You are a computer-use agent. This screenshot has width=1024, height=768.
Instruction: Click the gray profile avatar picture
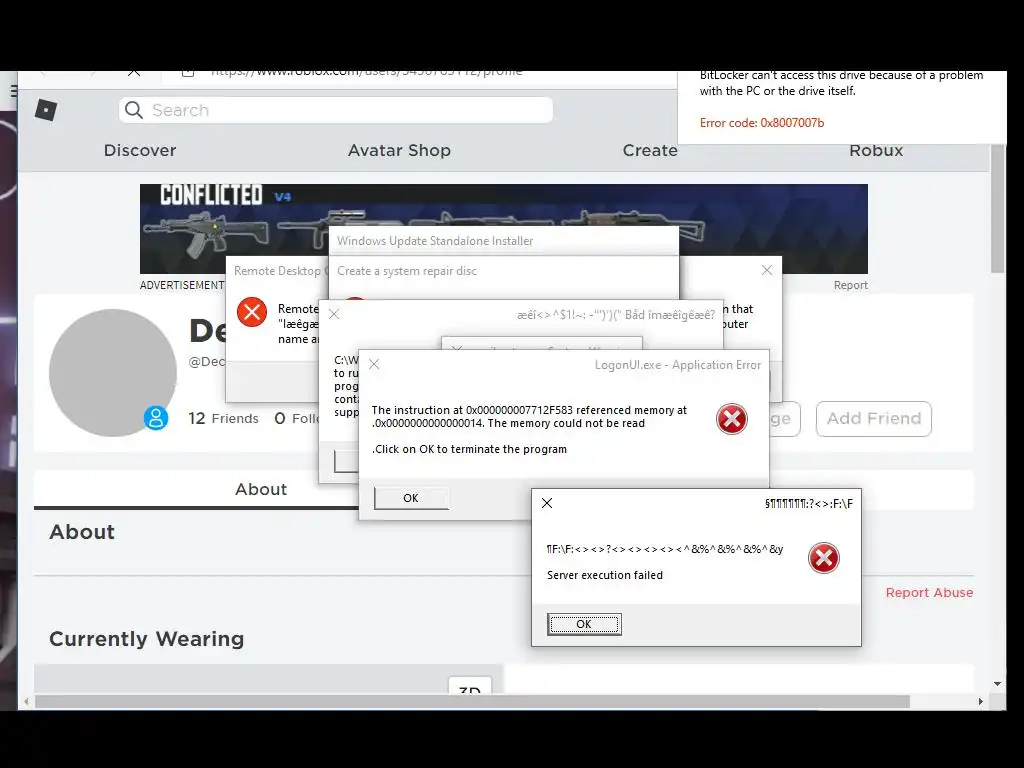(113, 372)
